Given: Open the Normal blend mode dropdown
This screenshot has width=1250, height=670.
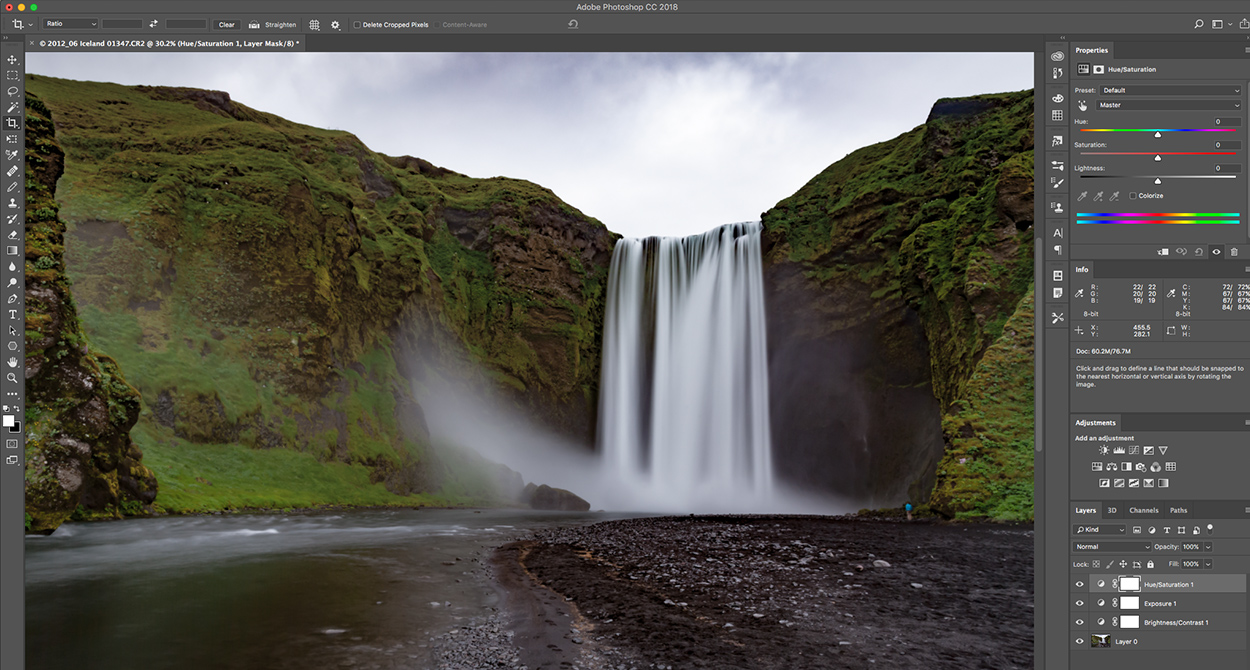Looking at the screenshot, I should 1113,547.
